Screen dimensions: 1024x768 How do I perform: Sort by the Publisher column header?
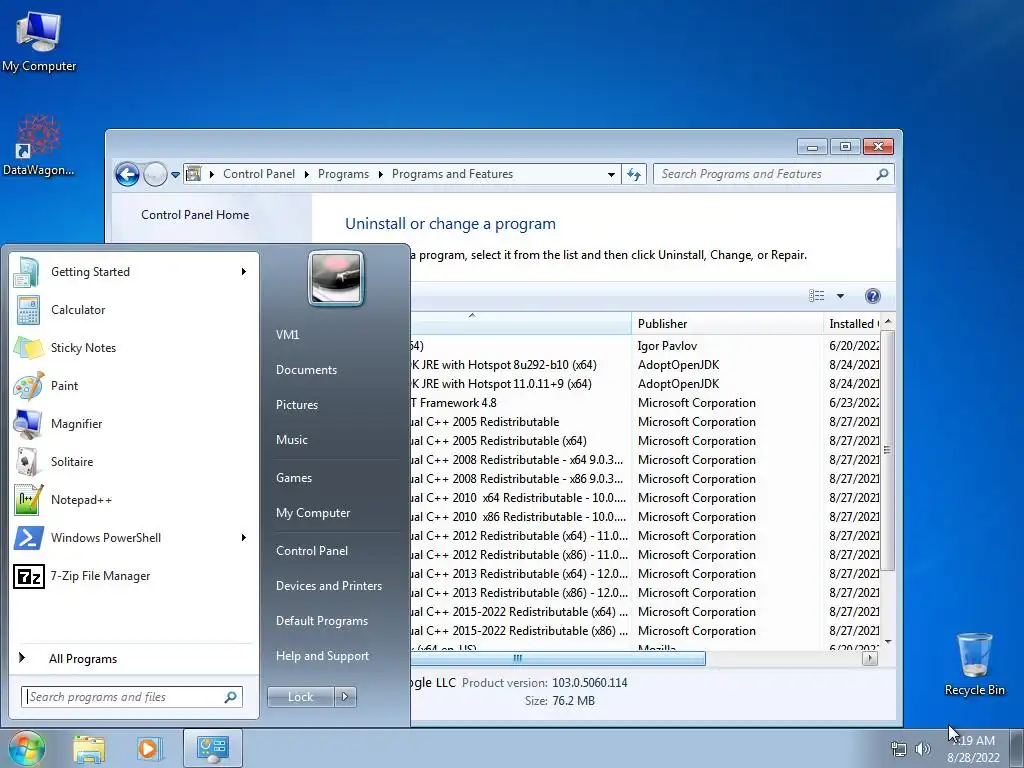727,324
